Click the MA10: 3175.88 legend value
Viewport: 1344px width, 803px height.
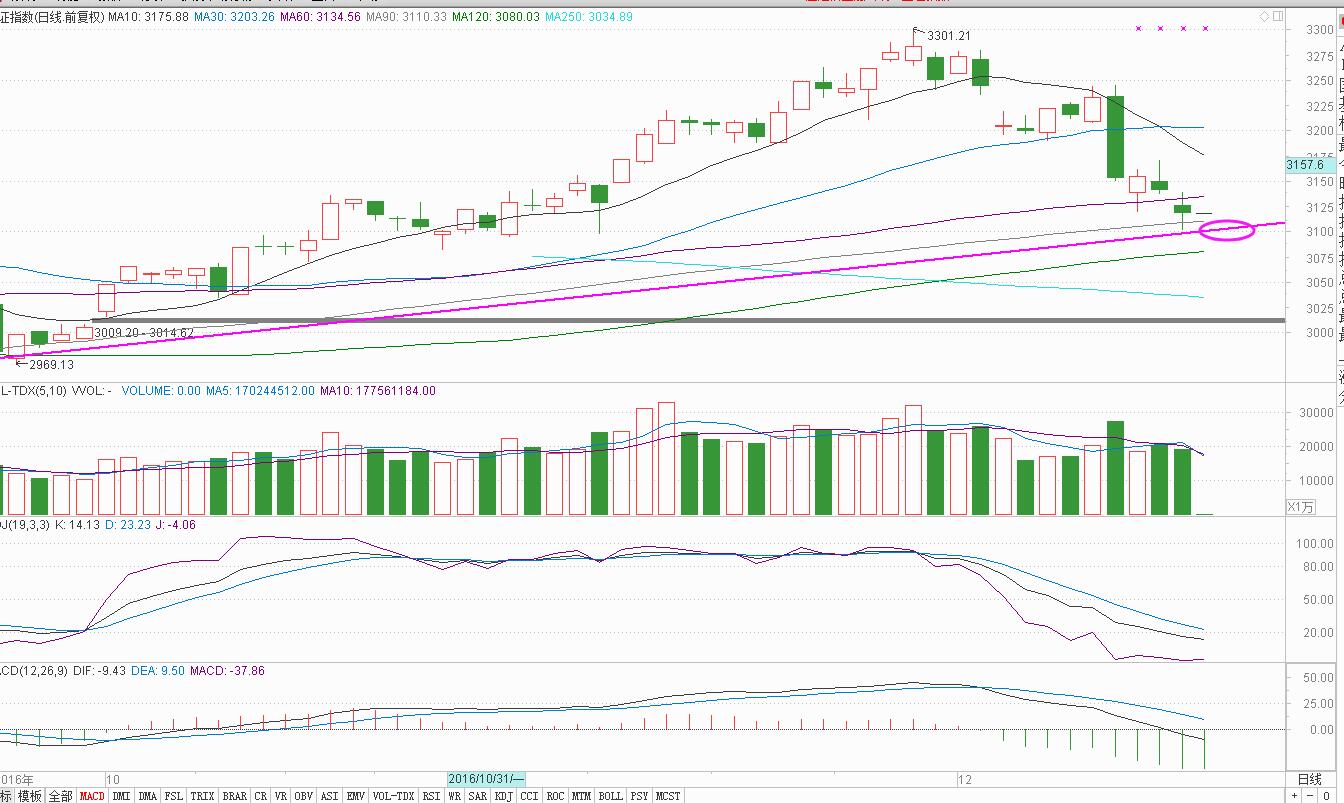[148, 17]
